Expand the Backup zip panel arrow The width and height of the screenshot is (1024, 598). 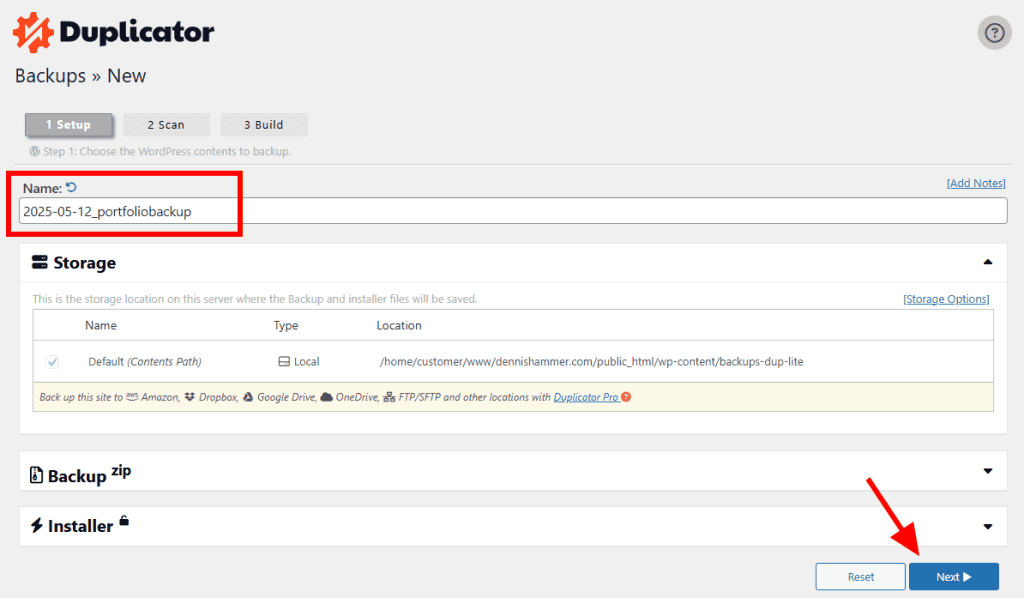[988, 471]
